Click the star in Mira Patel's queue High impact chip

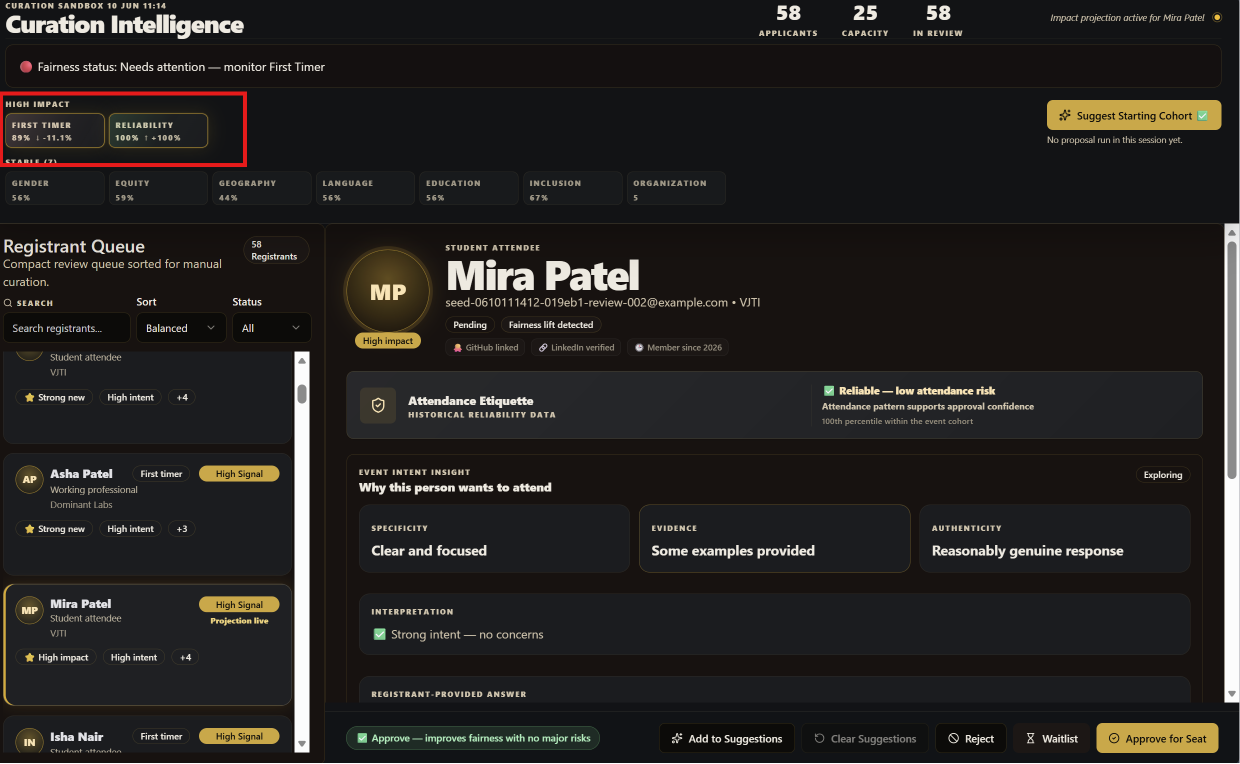click(x=30, y=658)
